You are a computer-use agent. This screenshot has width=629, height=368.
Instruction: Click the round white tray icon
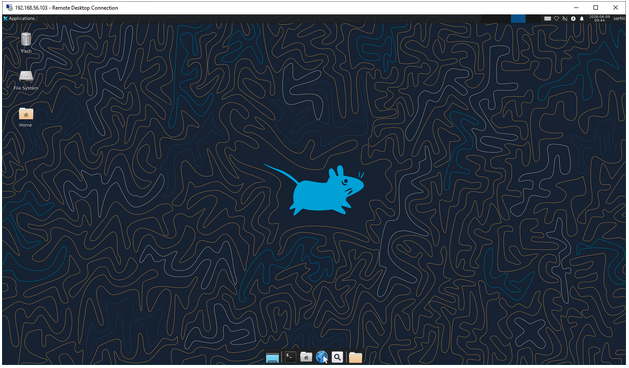(x=573, y=18)
